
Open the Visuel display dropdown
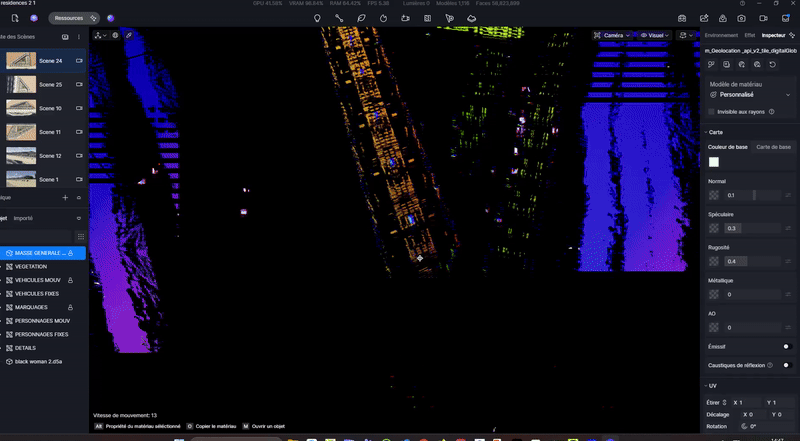click(x=656, y=35)
